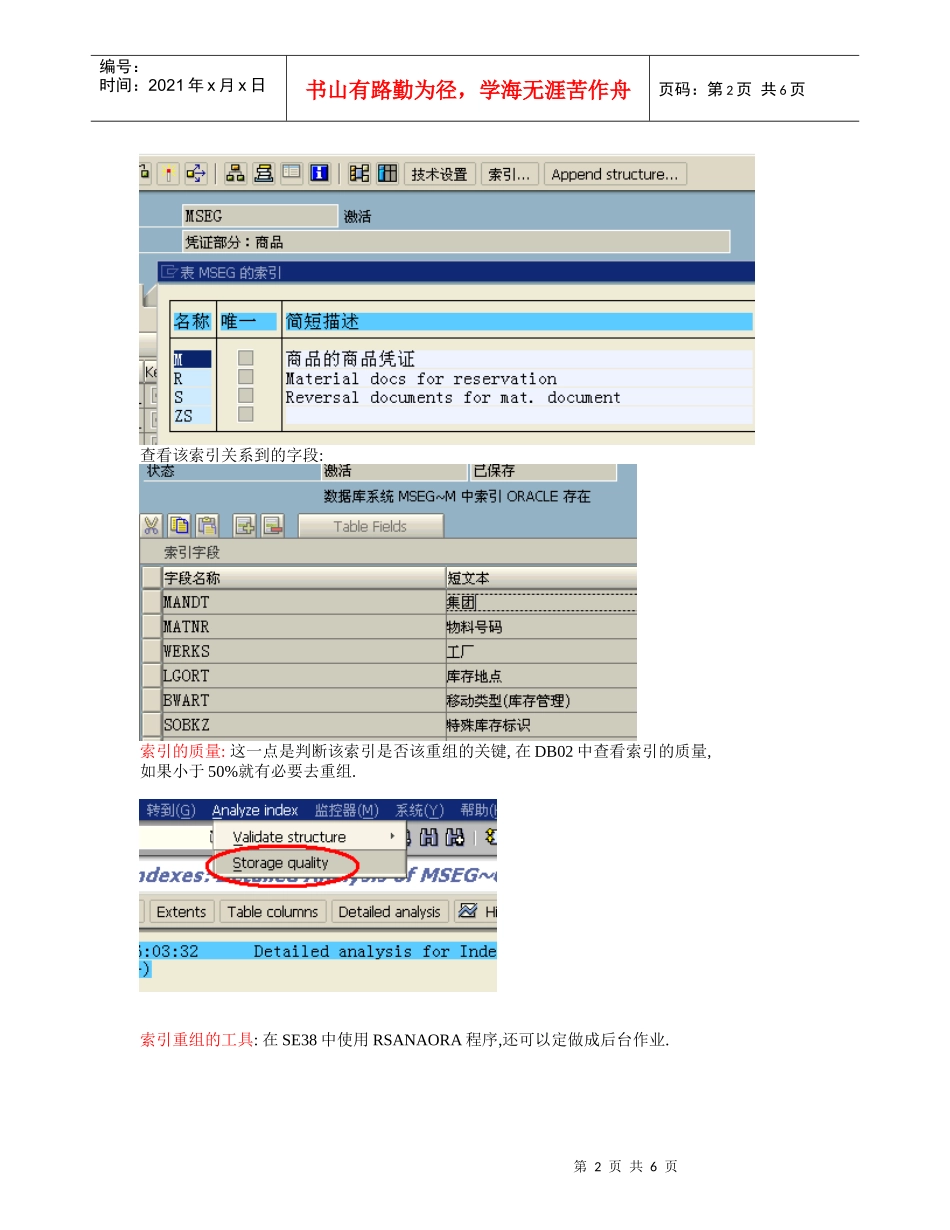The image size is (950, 1230).
Task: Click the blue information 'i' toolbar icon
Action: point(319,173)
